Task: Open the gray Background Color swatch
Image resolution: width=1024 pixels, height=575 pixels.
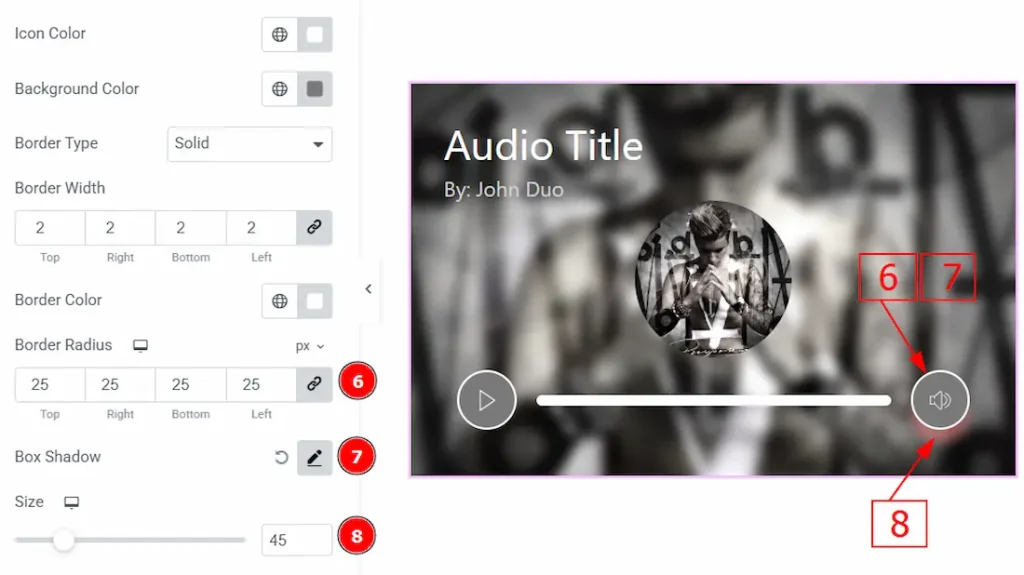Action: [315, 89]
